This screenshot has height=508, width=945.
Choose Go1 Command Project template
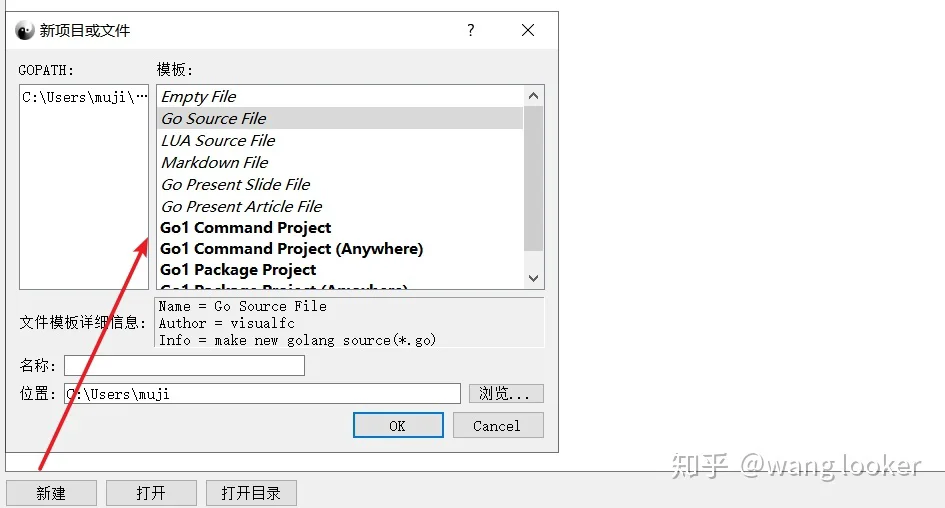[340, 228]
